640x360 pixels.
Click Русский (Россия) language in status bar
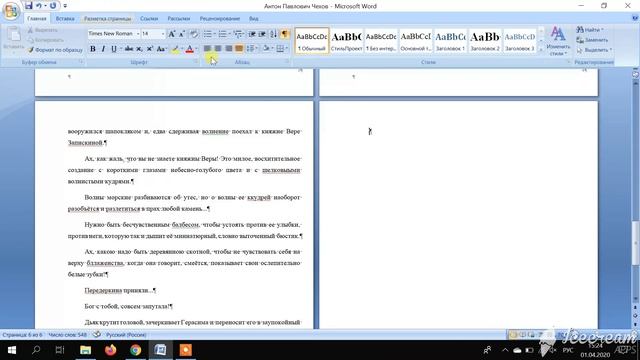(x=126, y=335)
